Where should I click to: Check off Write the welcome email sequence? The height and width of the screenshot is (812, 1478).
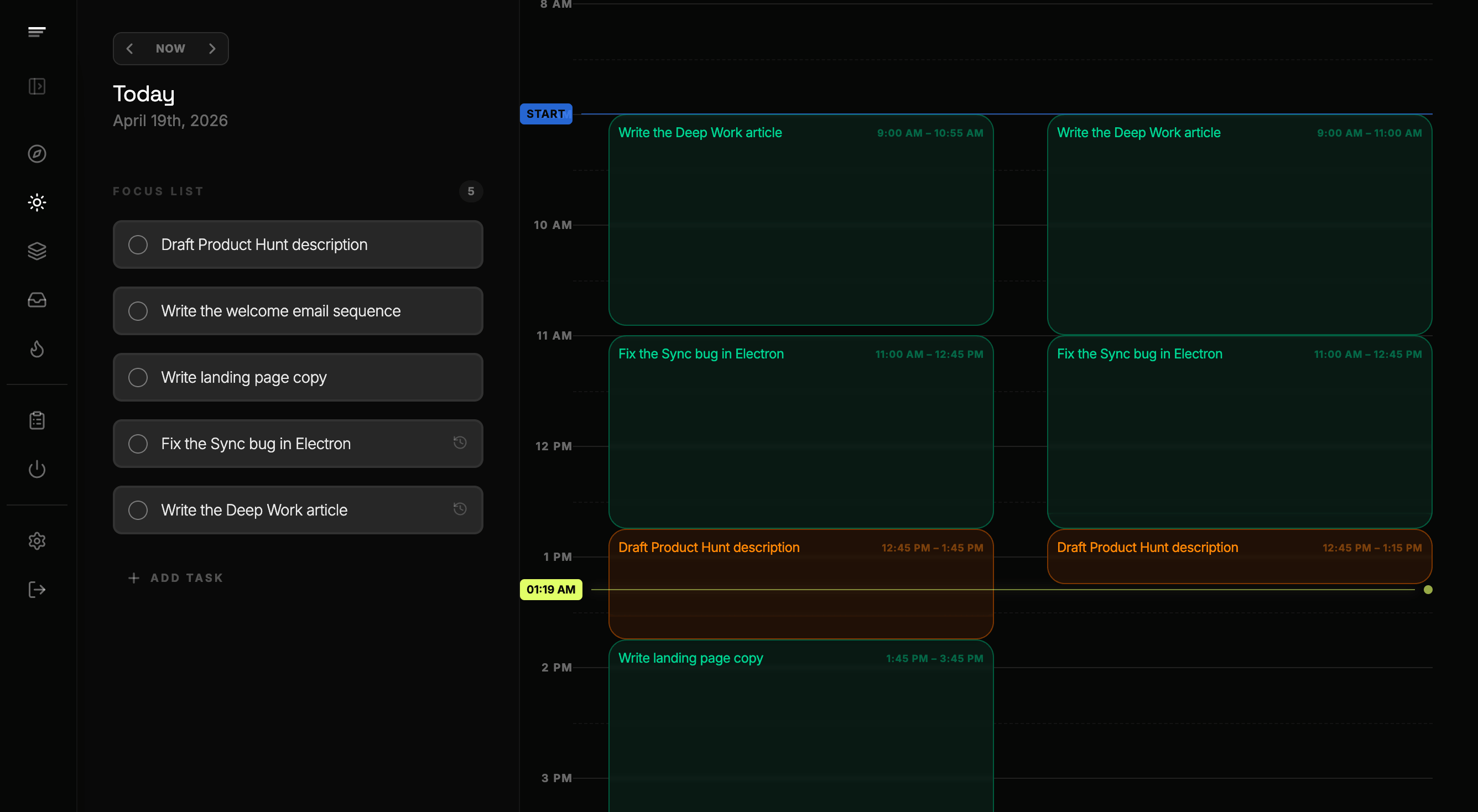click(x=138, y=310)
